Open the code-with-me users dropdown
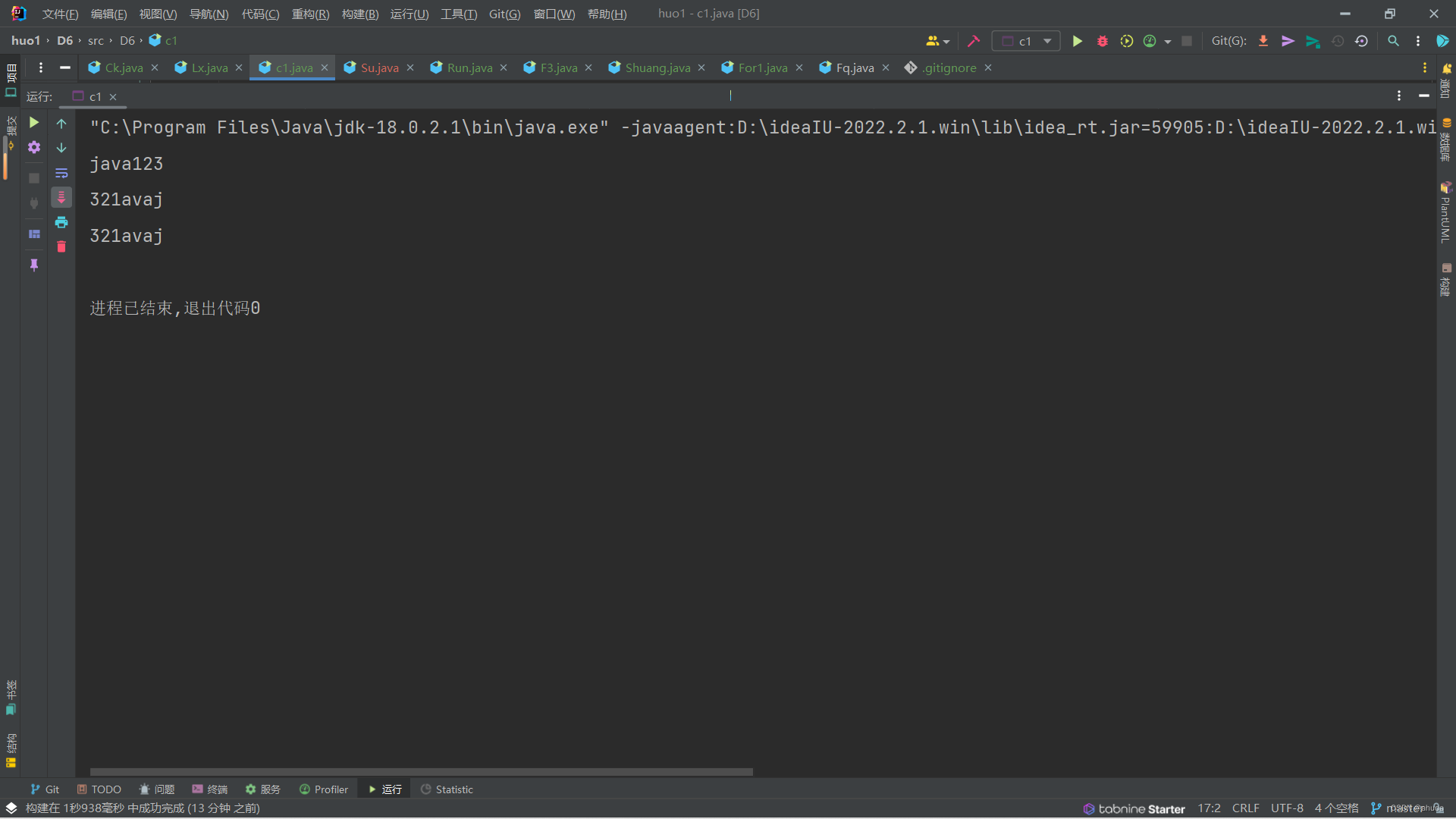 (x=937, y=41)
